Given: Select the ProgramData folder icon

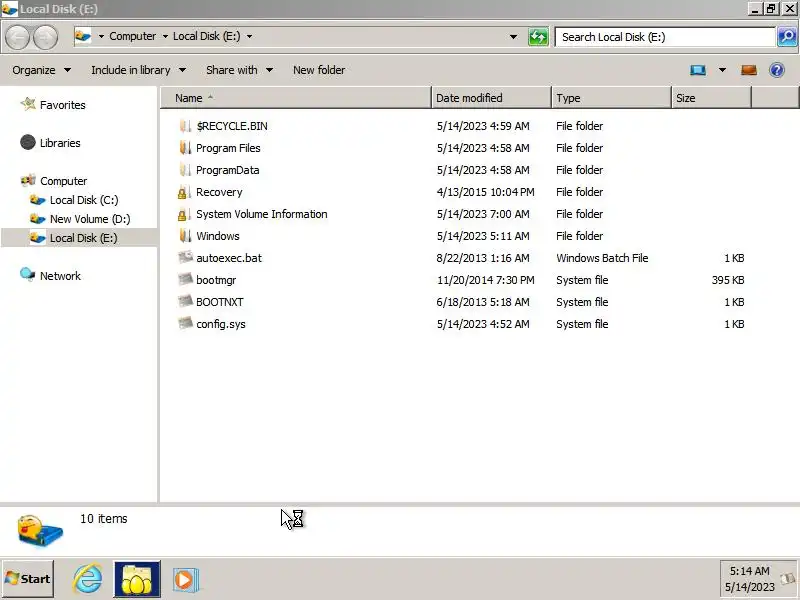Looking at the screenshot, I should (x=185, y=170).
